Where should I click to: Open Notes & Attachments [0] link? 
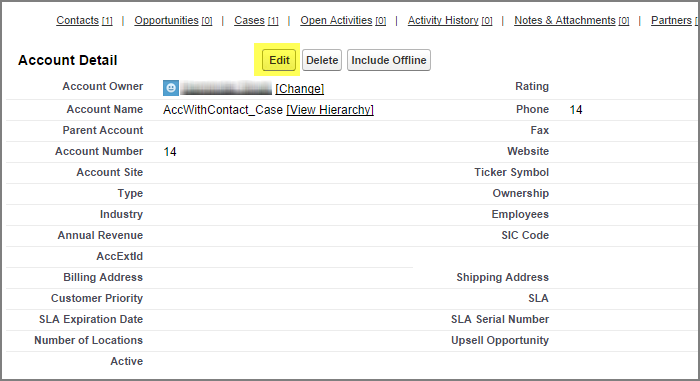click(x=571, y=20)
